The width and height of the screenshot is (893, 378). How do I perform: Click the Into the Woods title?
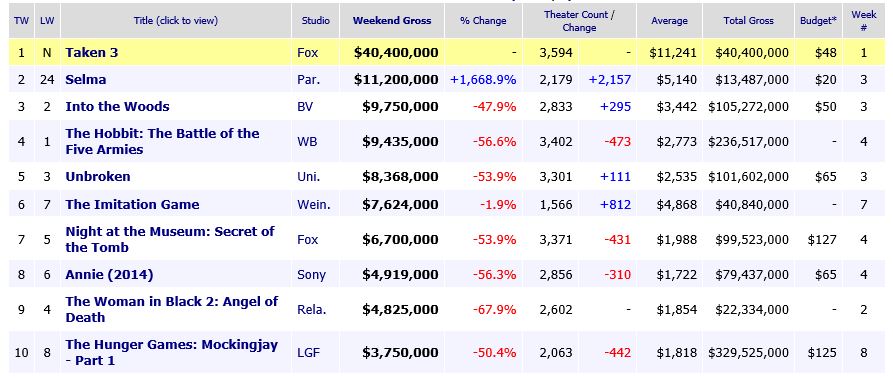117,106
